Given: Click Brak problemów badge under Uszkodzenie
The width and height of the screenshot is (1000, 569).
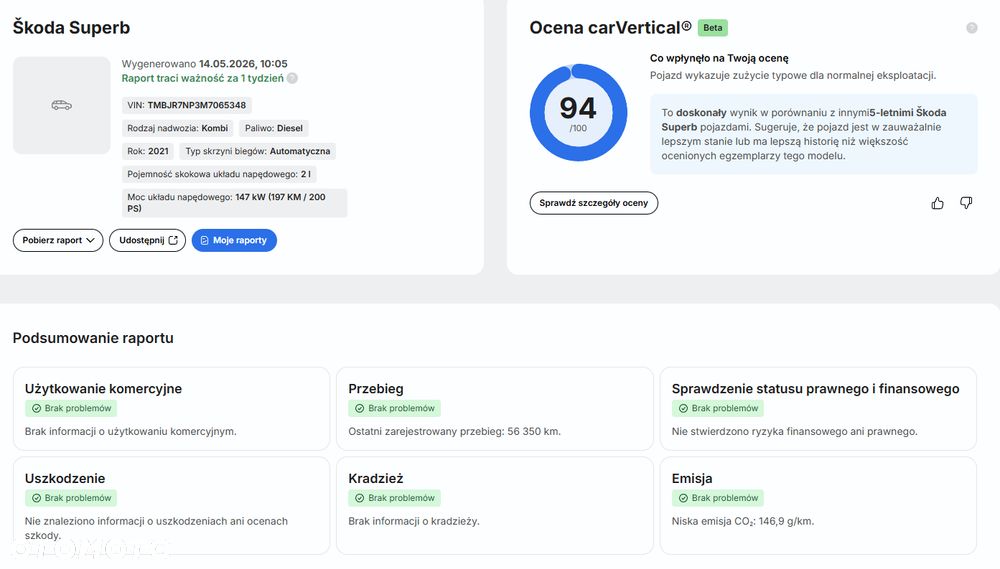Looking at the screenshot, I should pyautogui.click(x=71, y=498).
